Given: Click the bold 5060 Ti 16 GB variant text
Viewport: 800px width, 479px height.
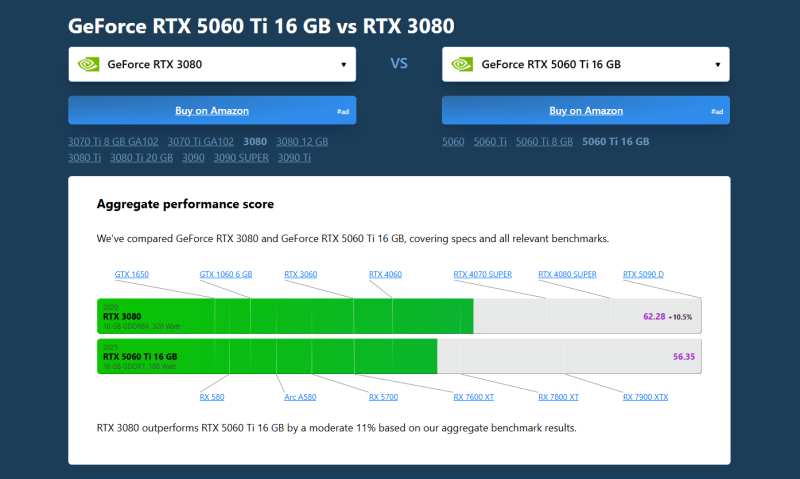Looking at the screenshot, I should pos(616,141).
